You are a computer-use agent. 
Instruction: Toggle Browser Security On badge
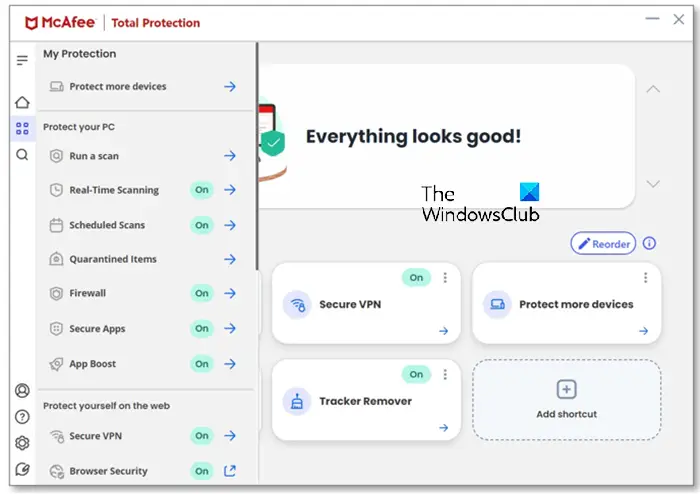click(202, 471)
